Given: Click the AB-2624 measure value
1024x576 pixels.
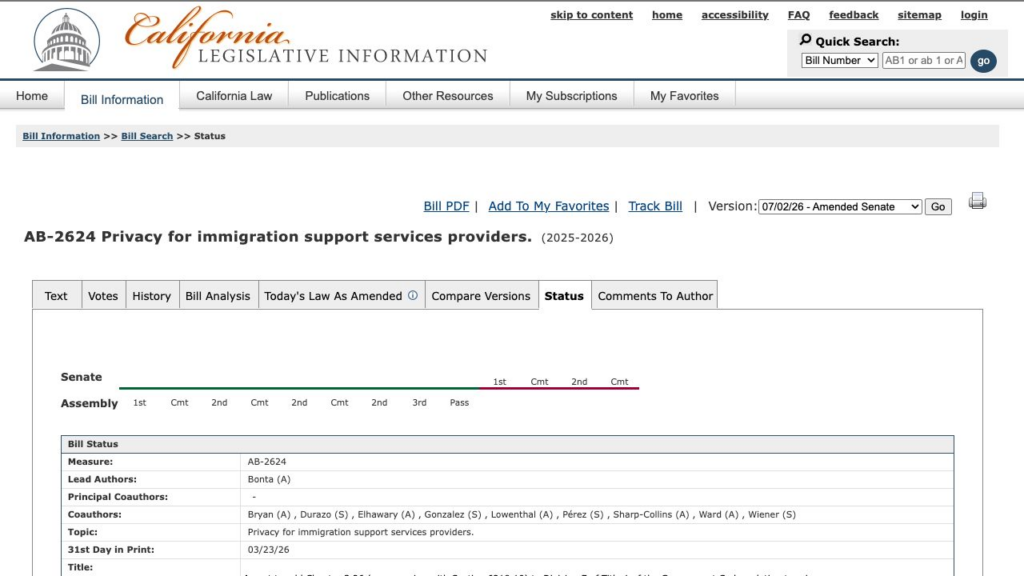Looking at the screenshot, I should [x=266, y=461].
